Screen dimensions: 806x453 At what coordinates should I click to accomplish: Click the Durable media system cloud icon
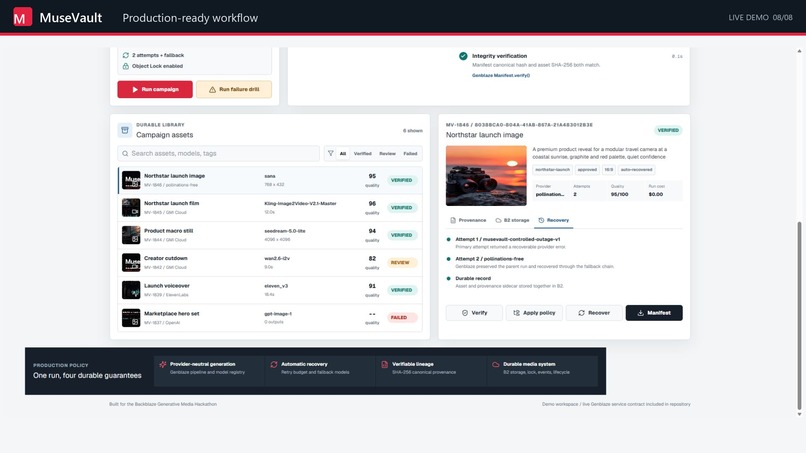pyautogui.click(x=496, y=365)
